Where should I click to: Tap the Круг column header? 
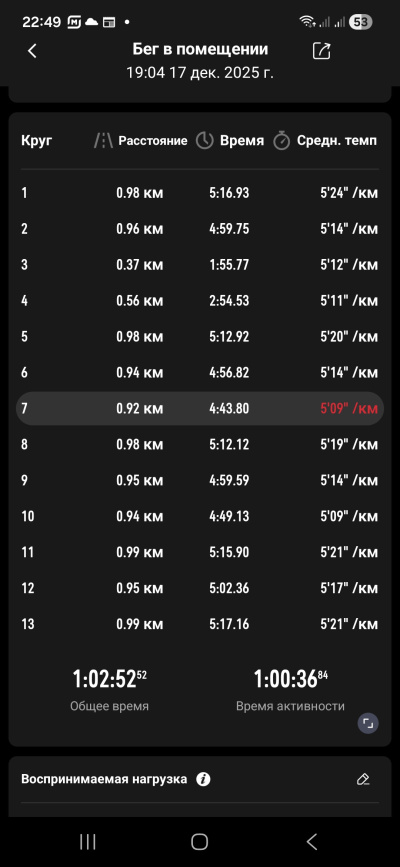pyautogui.click(x=37, y=140)
